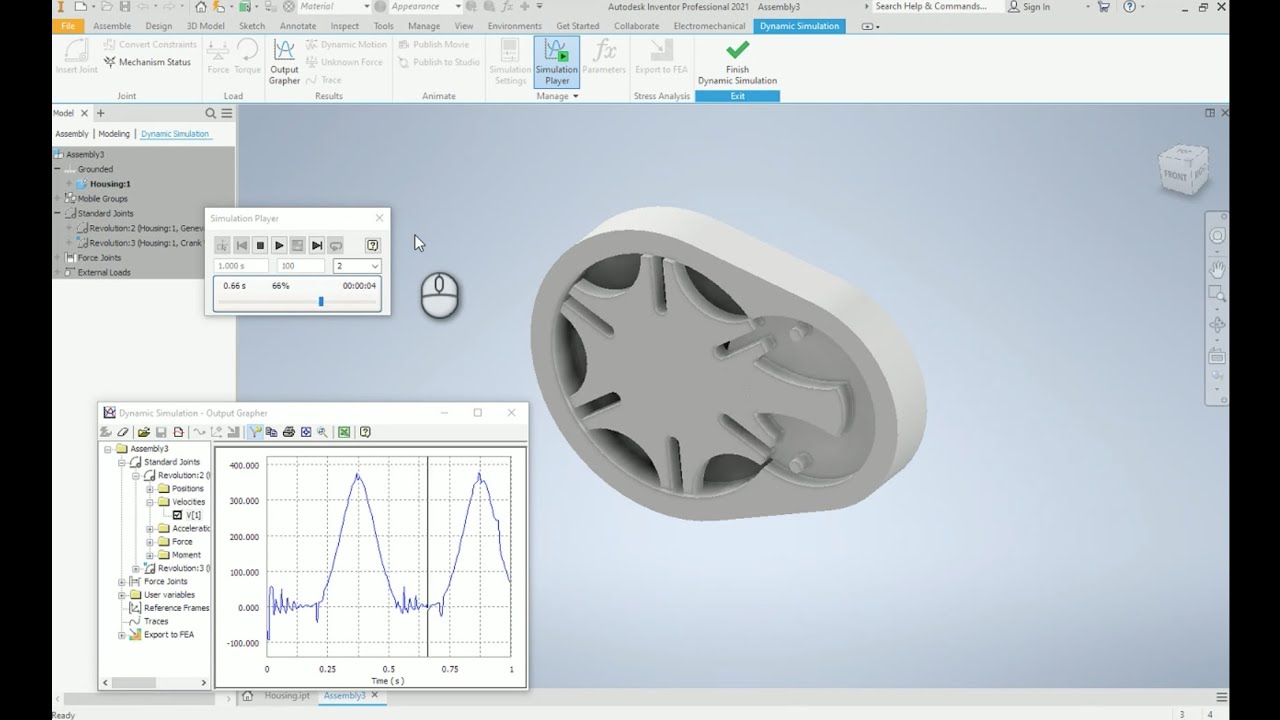
Task: Open the speed dropdown showing 2 in Simulation Player
Action: coord(357,266)
